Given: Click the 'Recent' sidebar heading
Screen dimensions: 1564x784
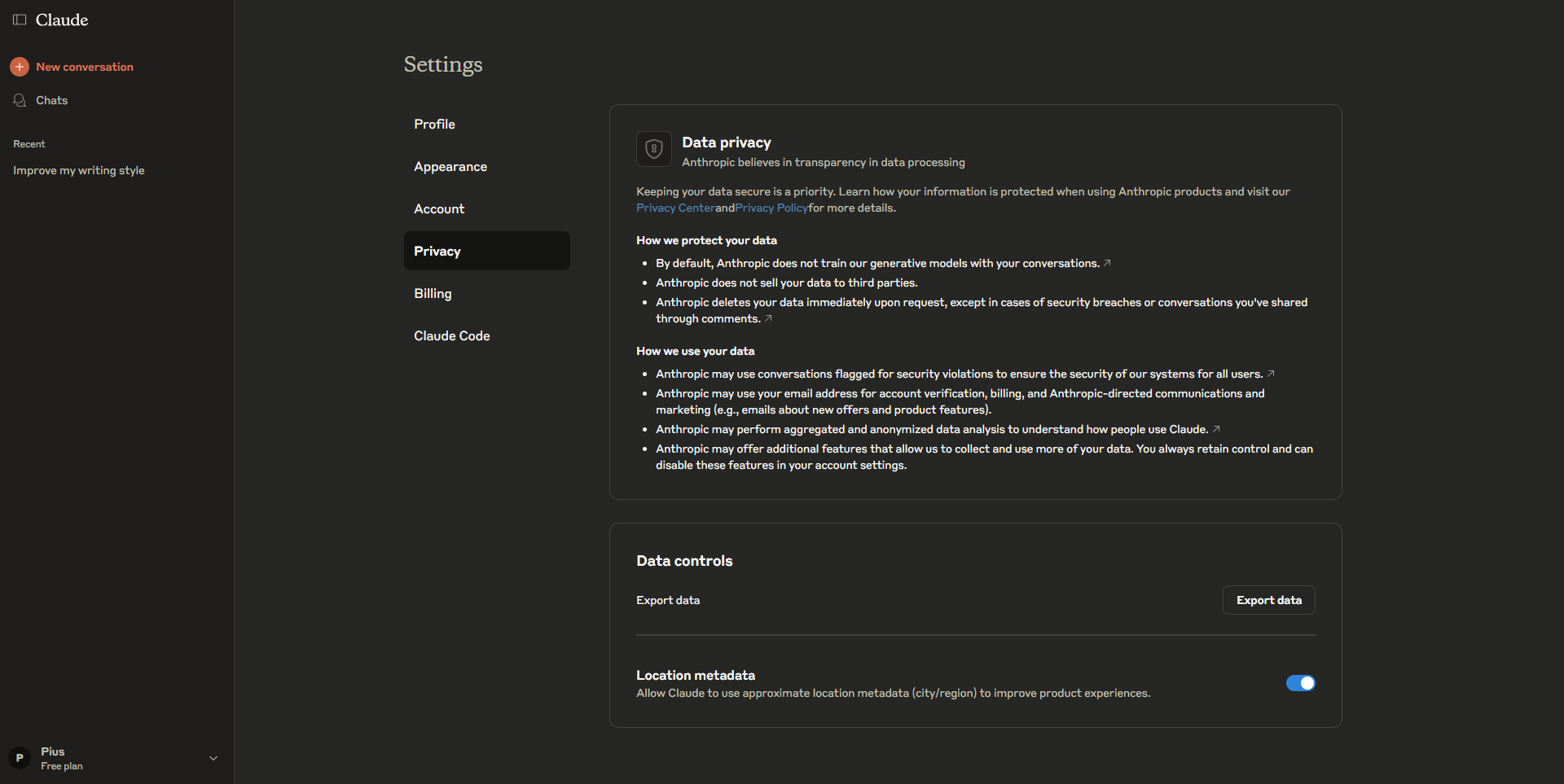Looking at the screenshot, I should pos(29,144).
